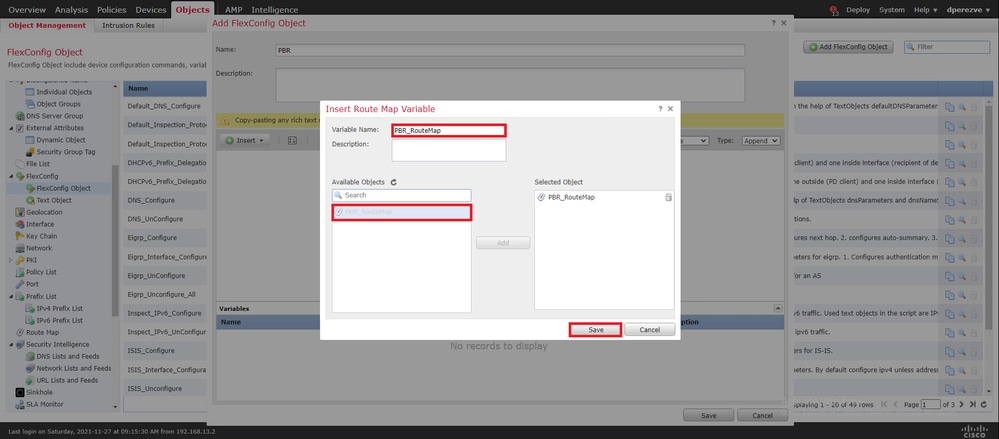The height and width of the screenshot is (439, 999).
Task: Refresh the Available Objects list
Action: pos(394,182)
